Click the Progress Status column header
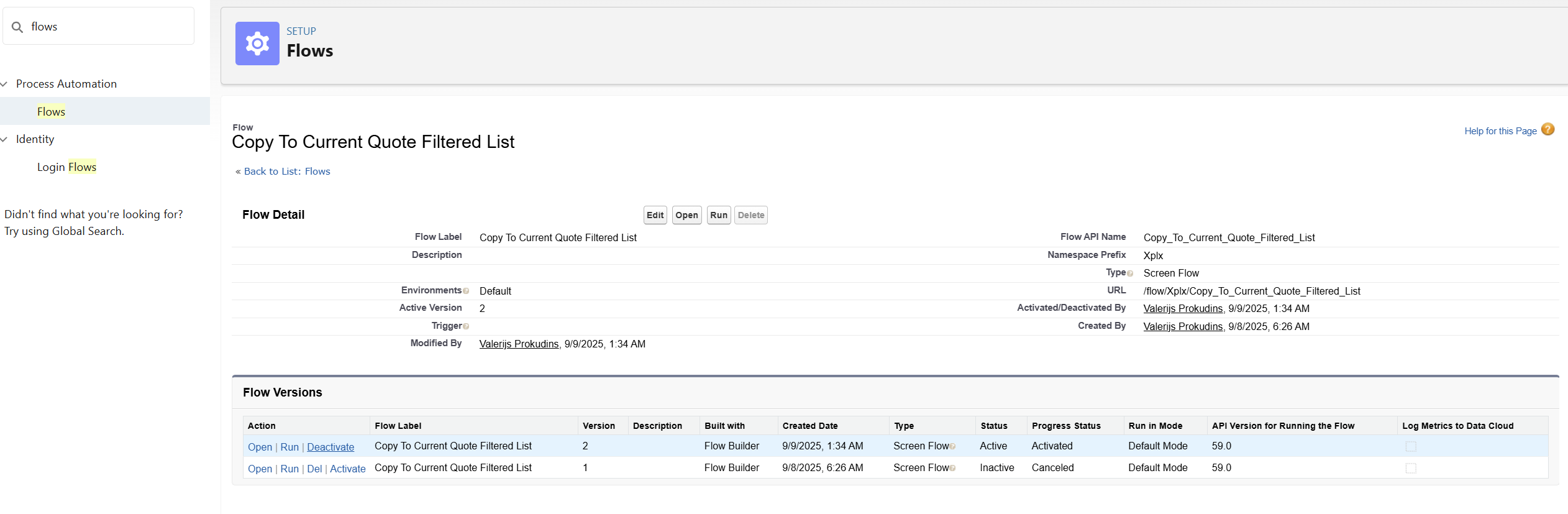Image resolution: width=1568 pixels, height=514 pixels. (1066, 426)
